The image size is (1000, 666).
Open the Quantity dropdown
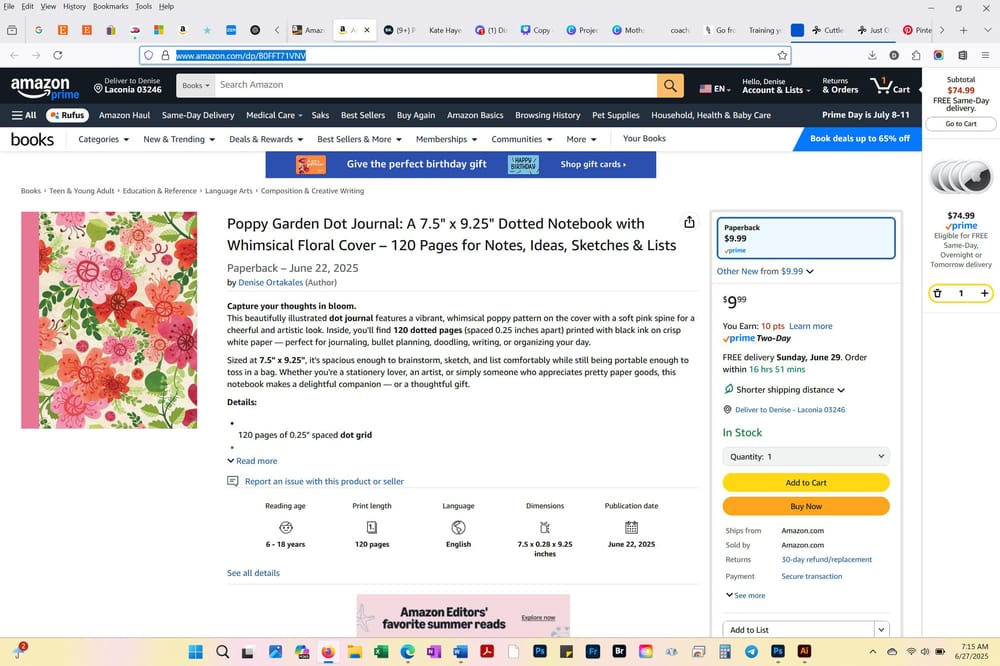coord(806,457)
